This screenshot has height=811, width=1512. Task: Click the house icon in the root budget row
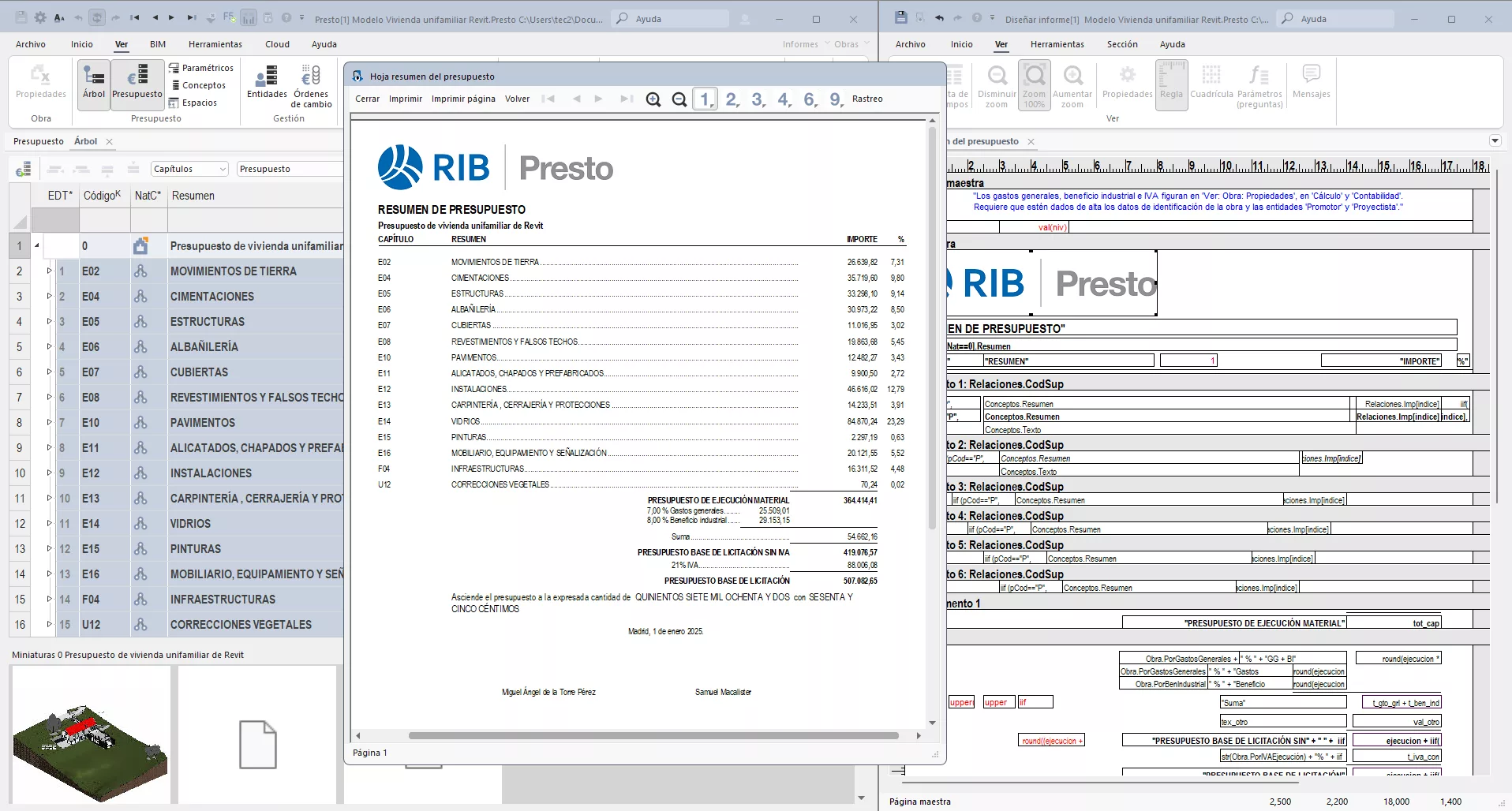point(140,246)
